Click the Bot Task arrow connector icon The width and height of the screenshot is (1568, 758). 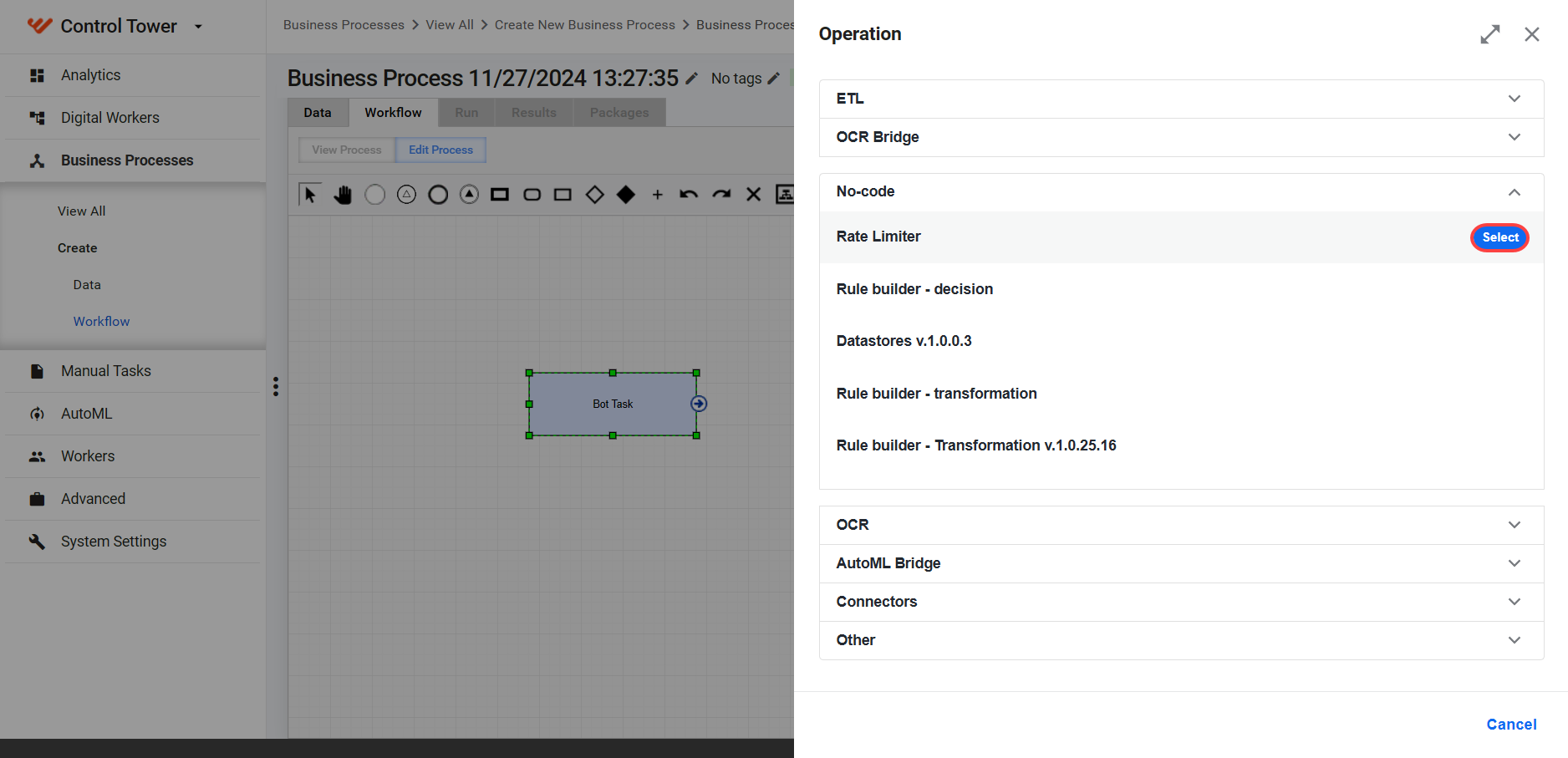tap(699, 404)
